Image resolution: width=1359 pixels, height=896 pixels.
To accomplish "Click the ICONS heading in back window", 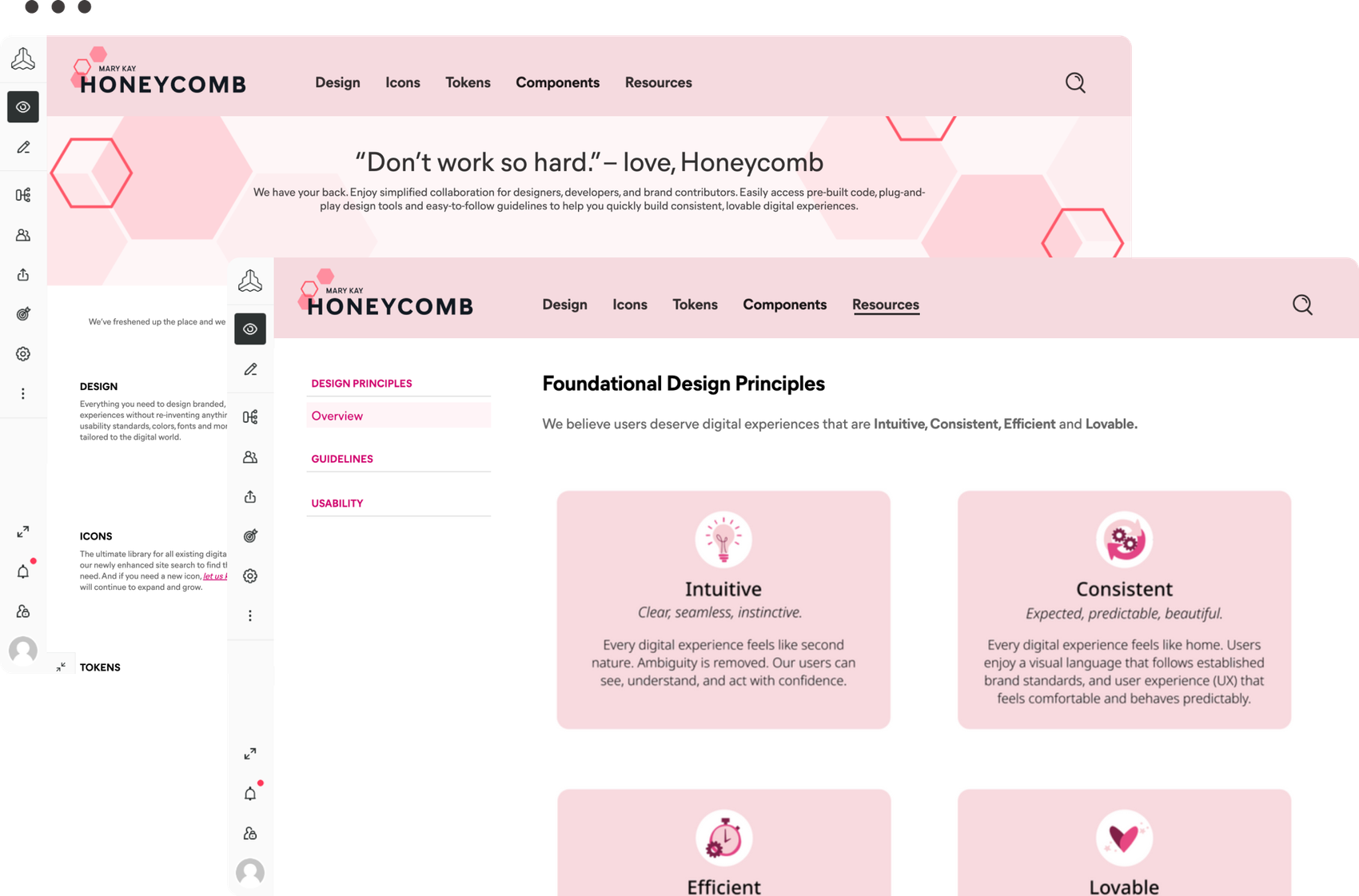I will (96, 536).
